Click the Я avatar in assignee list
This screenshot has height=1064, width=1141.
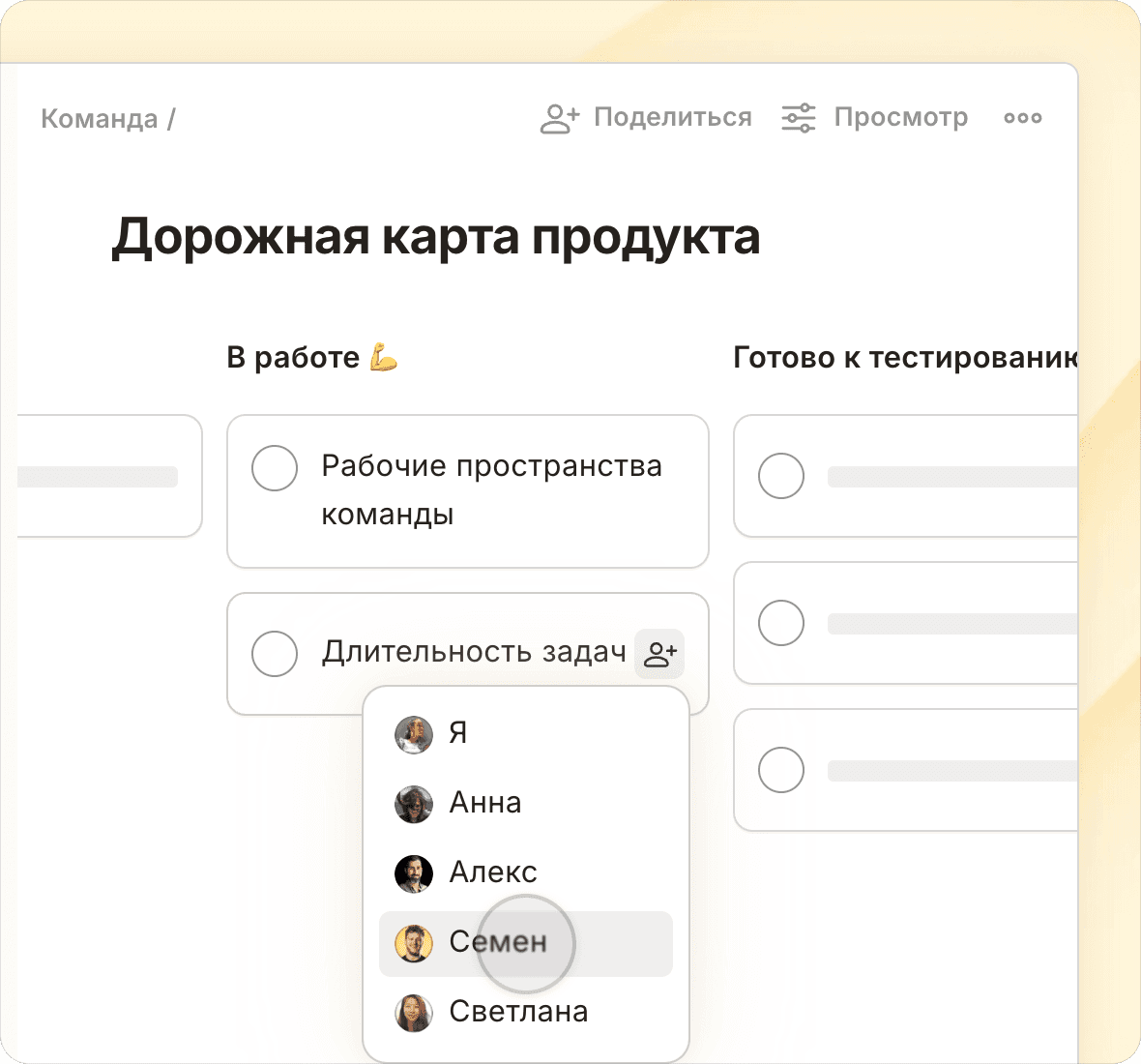coord(414,734)
